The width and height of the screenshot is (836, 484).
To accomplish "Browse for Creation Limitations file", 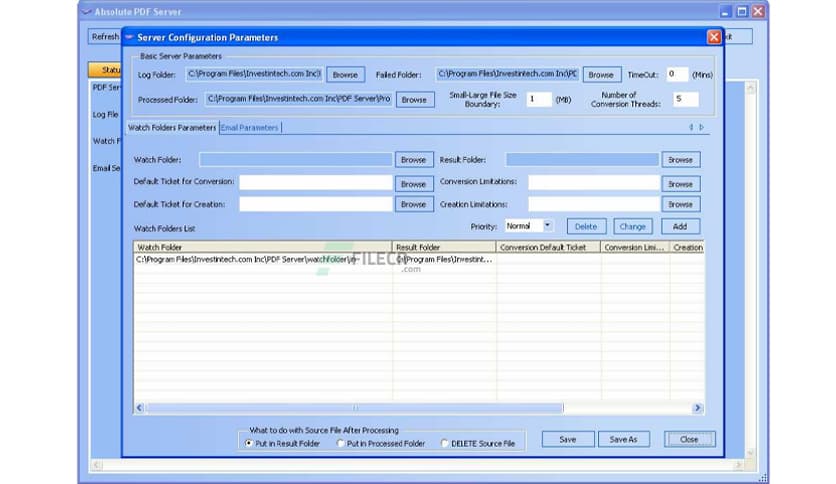I will (x=680, y=204).
